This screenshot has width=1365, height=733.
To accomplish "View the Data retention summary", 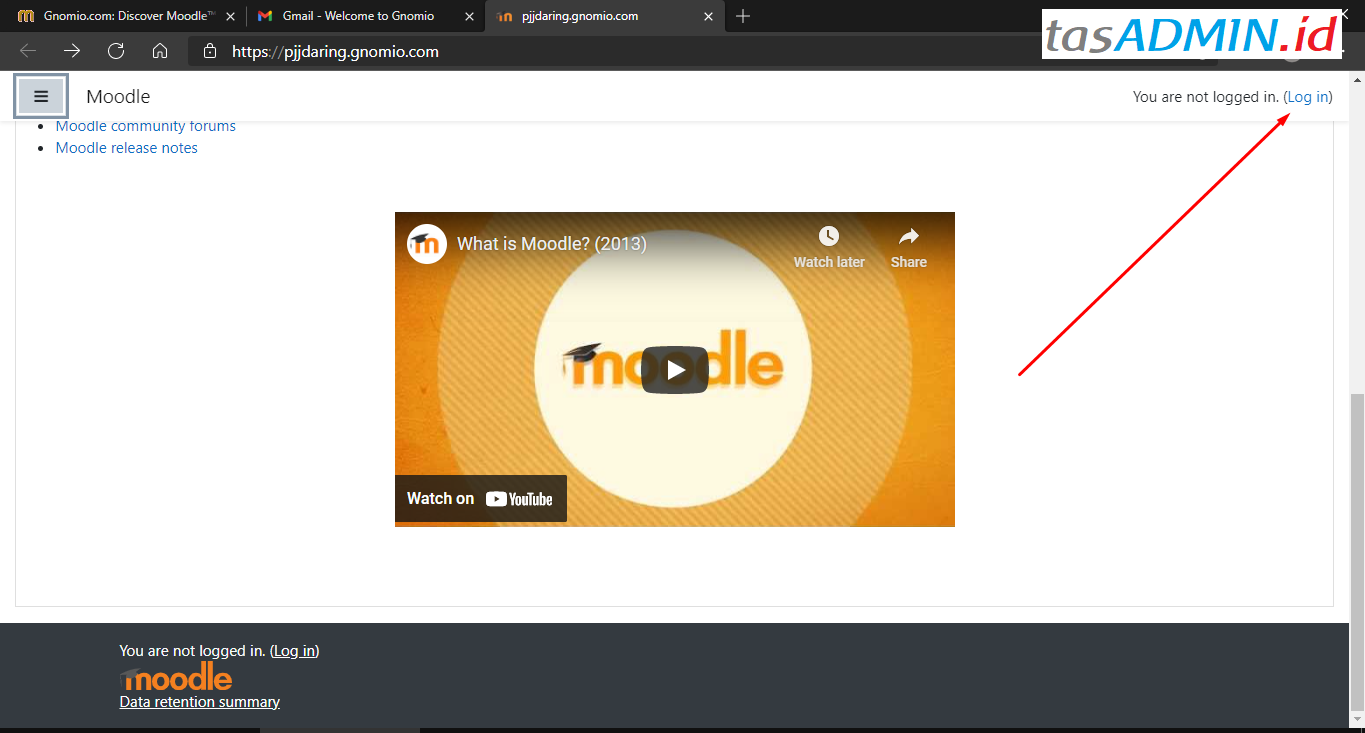I will pos(199,701).
